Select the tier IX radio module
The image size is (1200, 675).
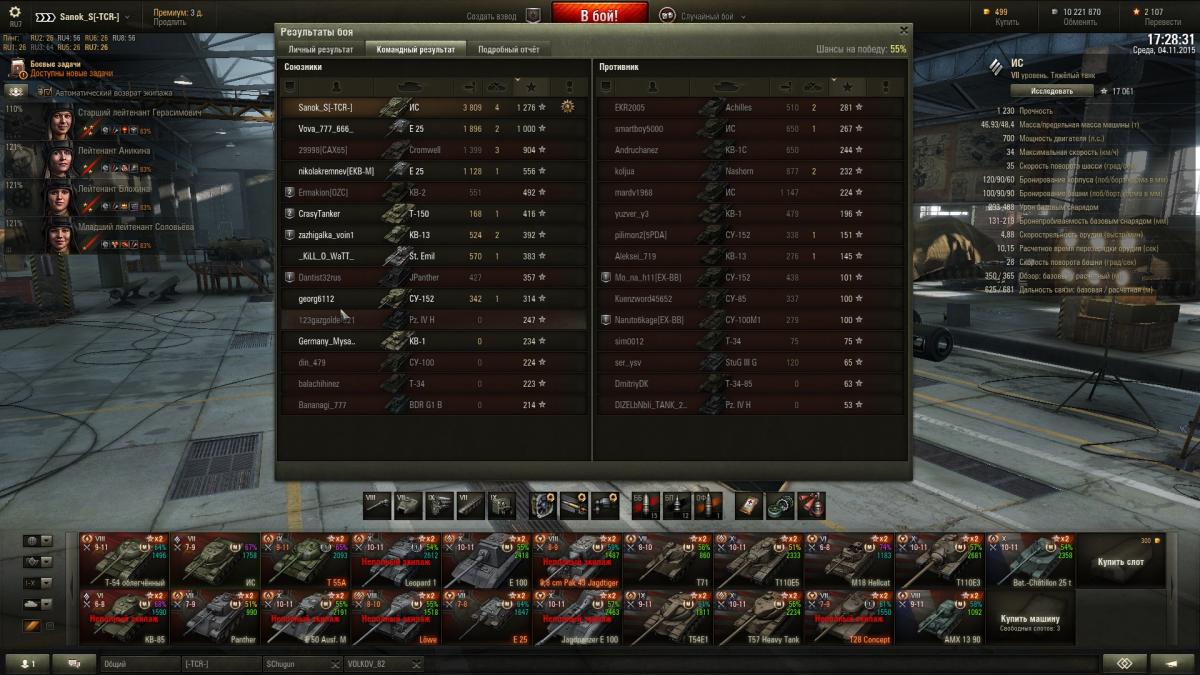point(501,505)
